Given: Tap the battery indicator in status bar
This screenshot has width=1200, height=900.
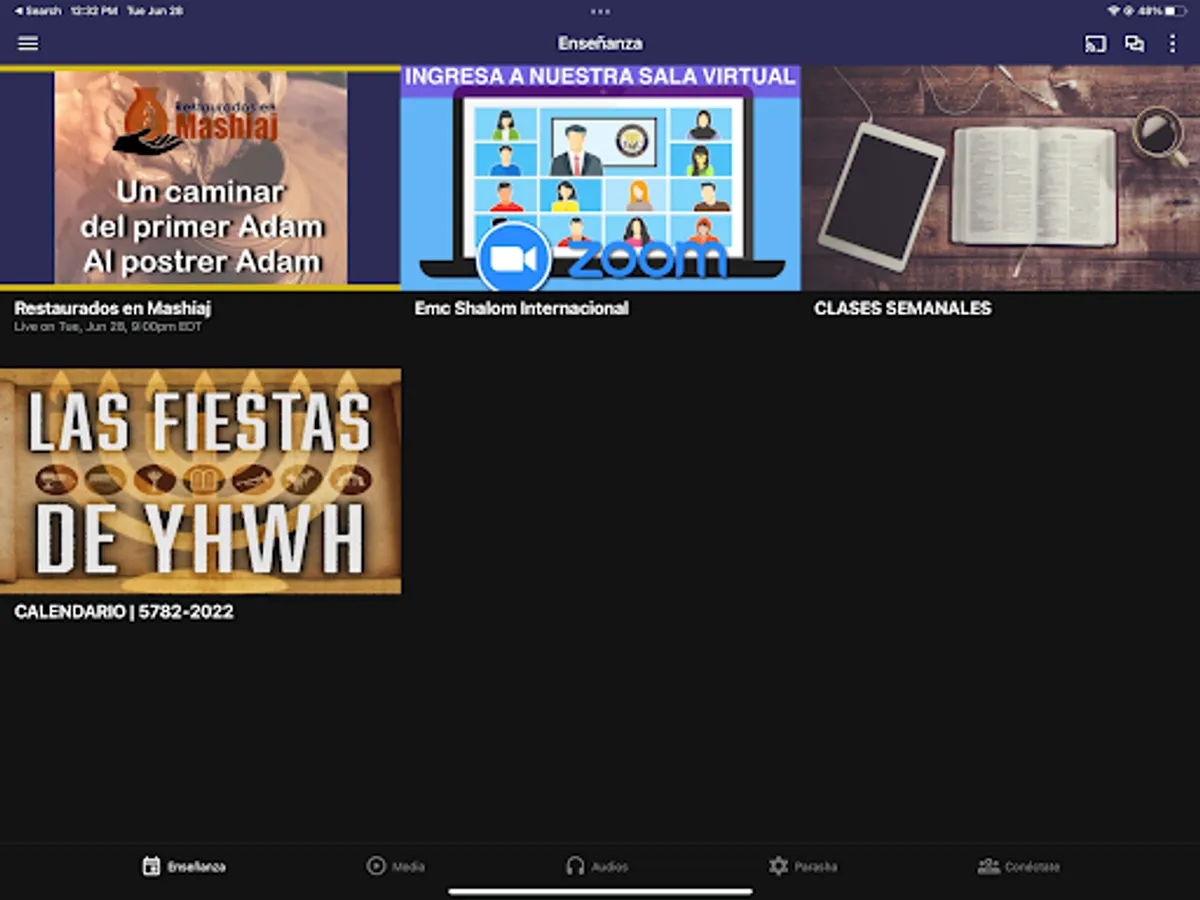Looking at the screenshot, I should [1173, 11].
